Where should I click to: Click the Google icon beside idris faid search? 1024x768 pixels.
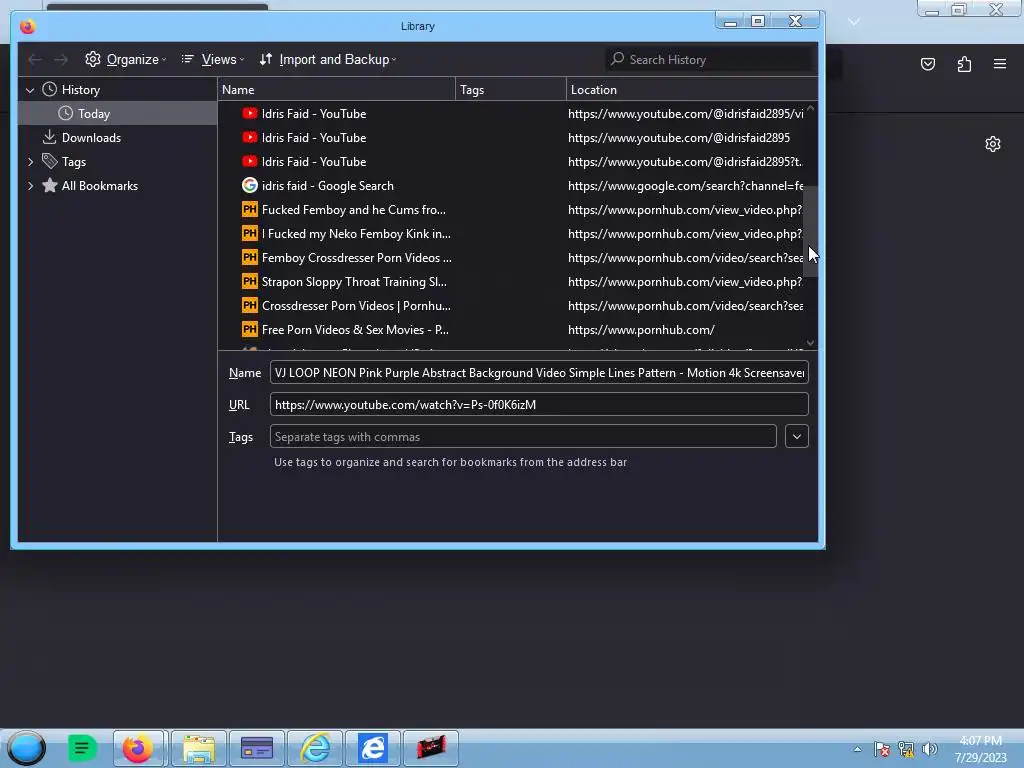point(249,185)
